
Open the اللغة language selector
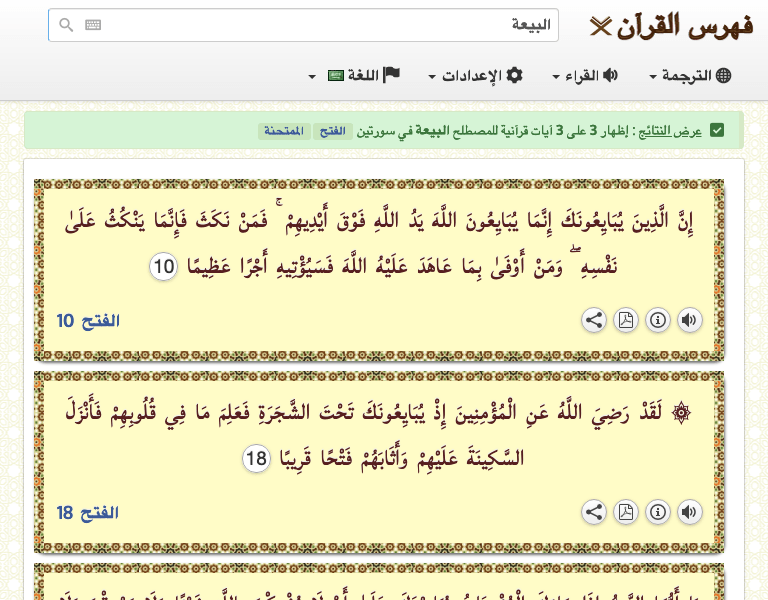pos(356,76)
